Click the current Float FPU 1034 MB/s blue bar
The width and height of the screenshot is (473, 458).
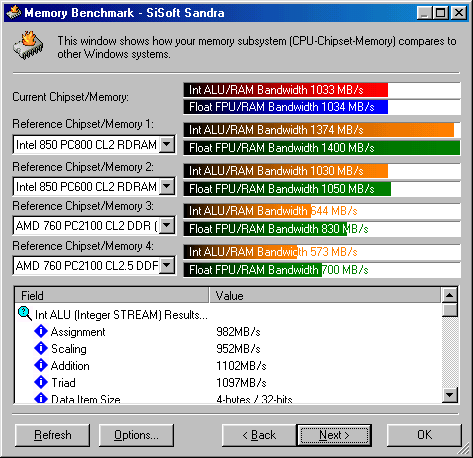[x=286, y=107]
